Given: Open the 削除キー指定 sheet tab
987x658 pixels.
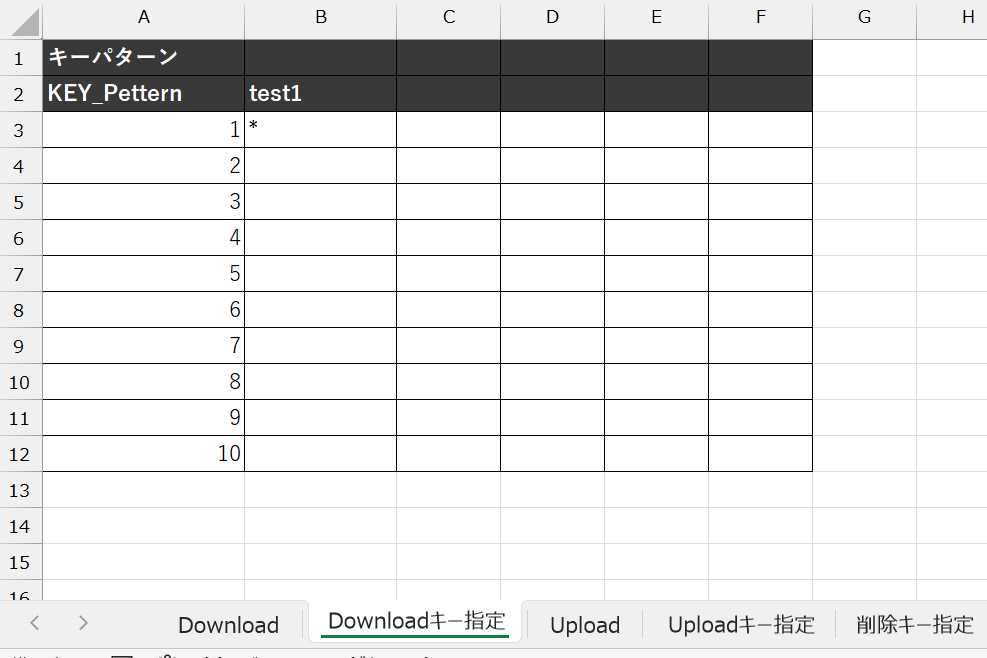Looking at the screenshot, I should click(914, 625).
